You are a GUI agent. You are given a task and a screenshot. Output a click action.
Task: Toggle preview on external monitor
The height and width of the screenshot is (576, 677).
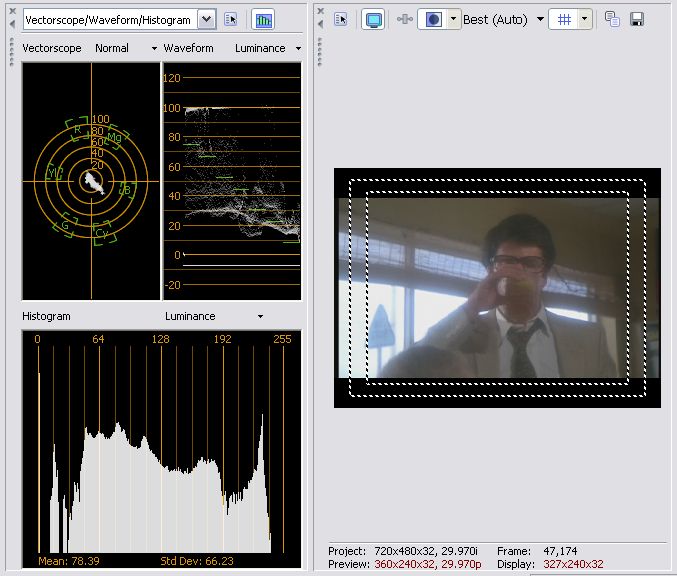(373, 19)
